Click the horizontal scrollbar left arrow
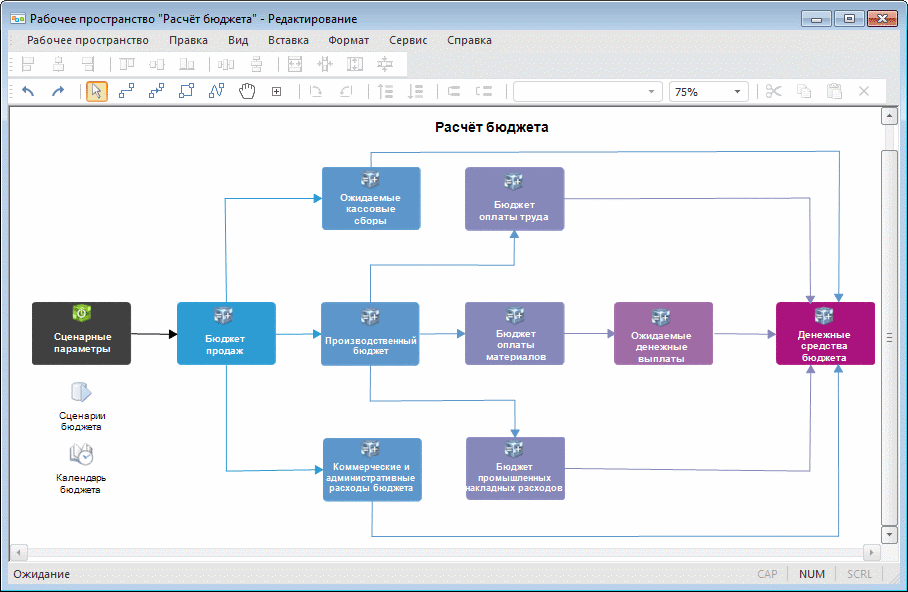This screenshot has height=592, width=908. pos(19,553)
